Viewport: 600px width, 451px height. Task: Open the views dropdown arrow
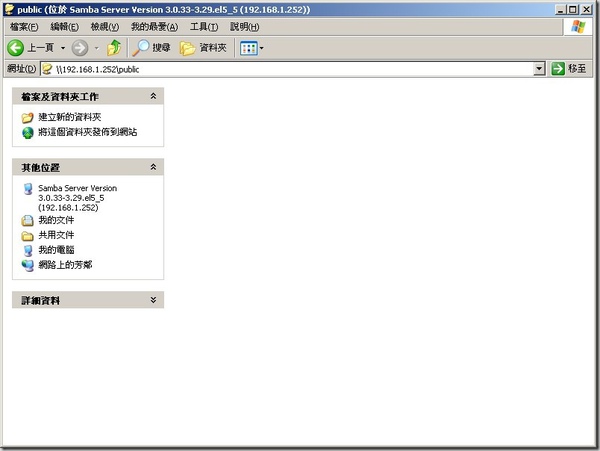pyautogui.click(x=262, y=48)
